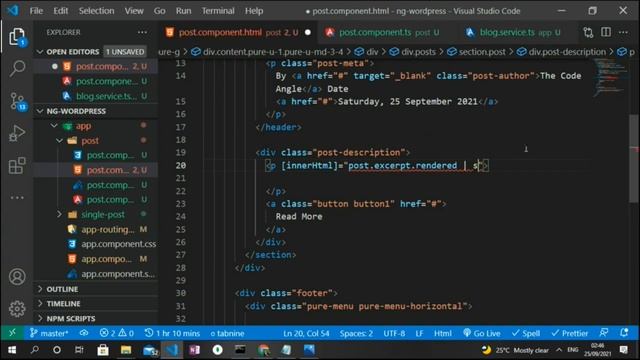Open Source Control view in activity bar
The width and height of the screenshot is (640, 360).
(x=17, y=101)
